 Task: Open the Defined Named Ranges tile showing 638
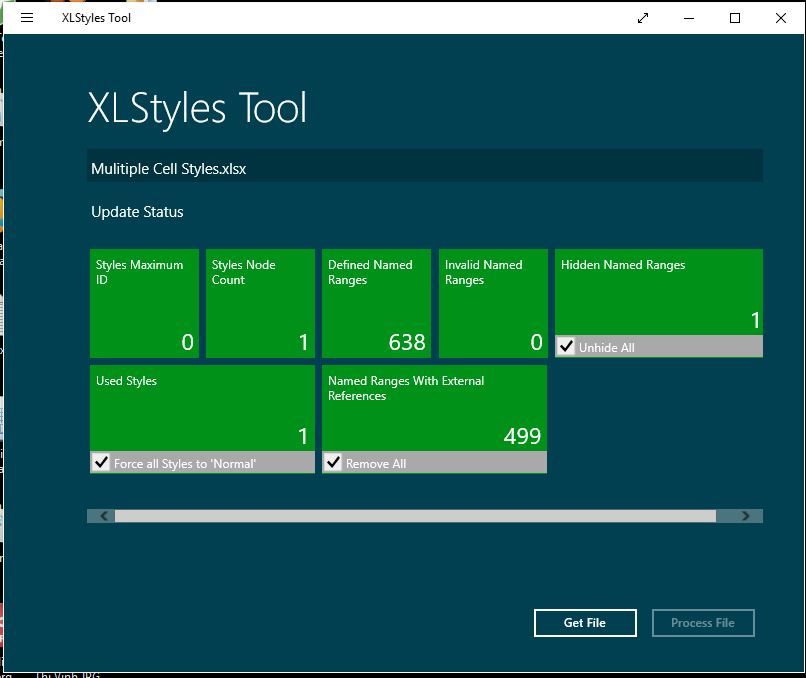(x=376, y=295)
